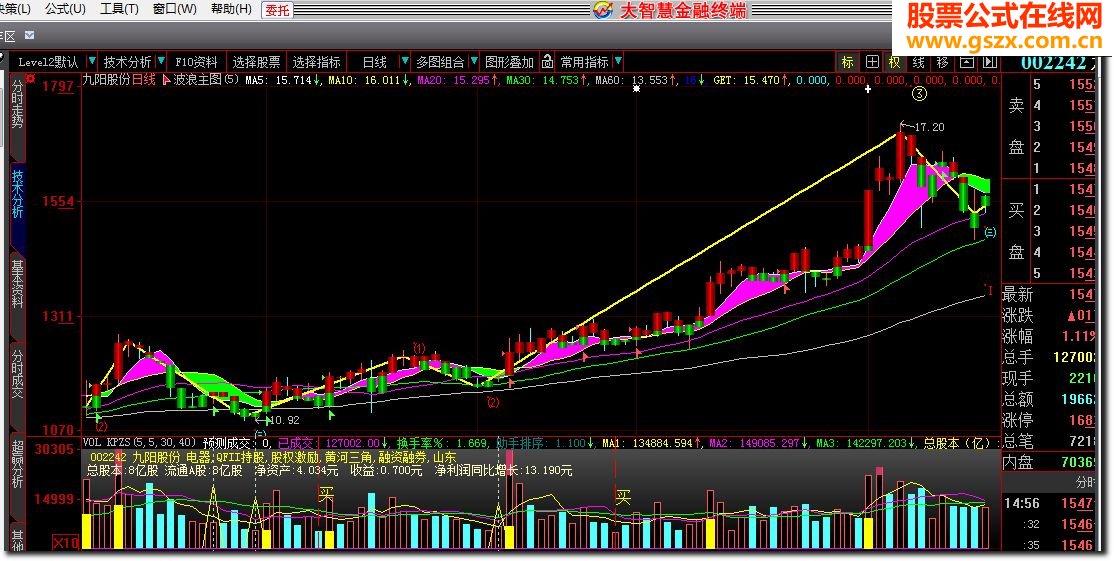Click the mail envelope icon
This screenshot has width=1114, height=561.
pos(29,36)
